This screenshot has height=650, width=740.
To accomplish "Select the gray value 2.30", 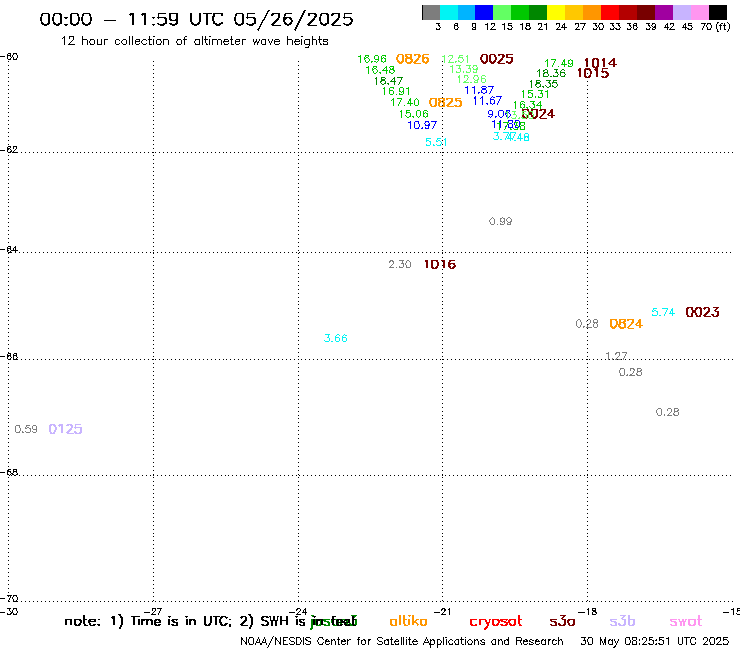I will pyautogui.click(x=400, y=264).
